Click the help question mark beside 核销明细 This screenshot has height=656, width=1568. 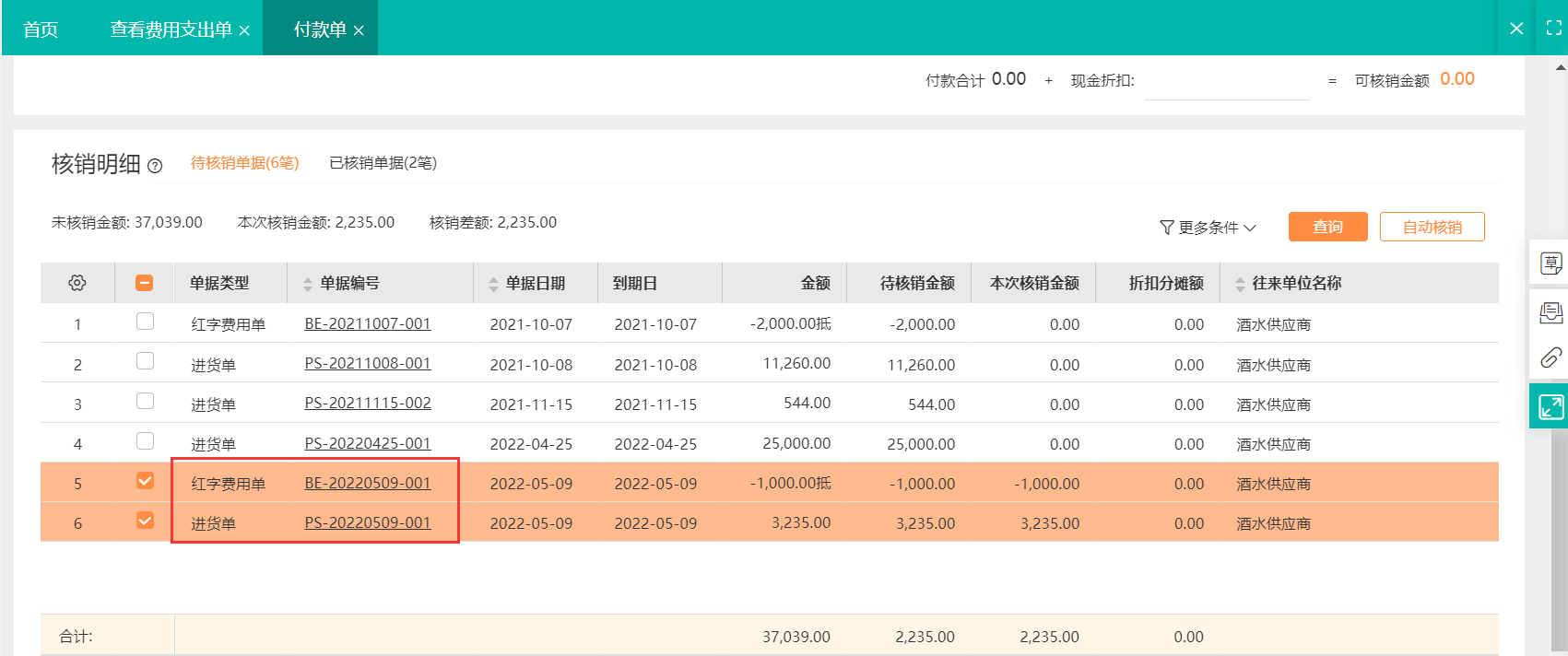point(155,166)
